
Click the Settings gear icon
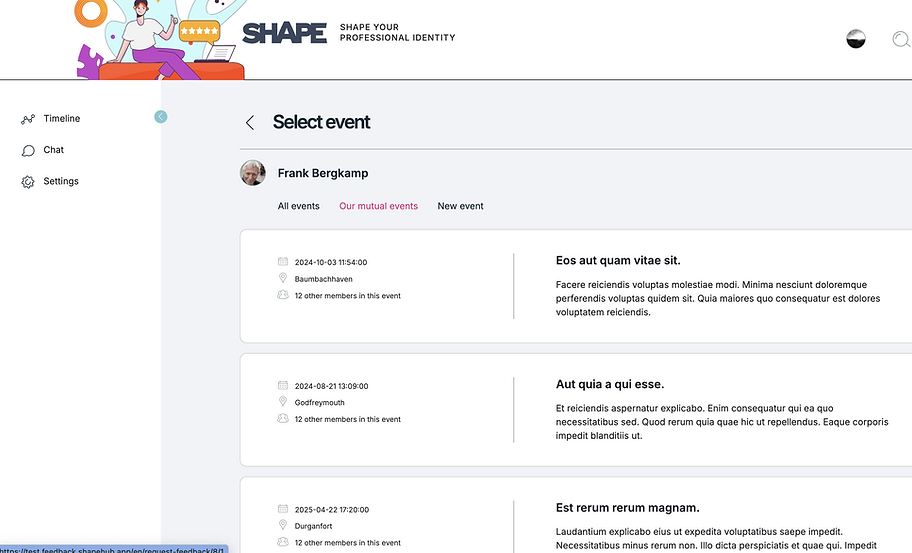coord(28,182)
